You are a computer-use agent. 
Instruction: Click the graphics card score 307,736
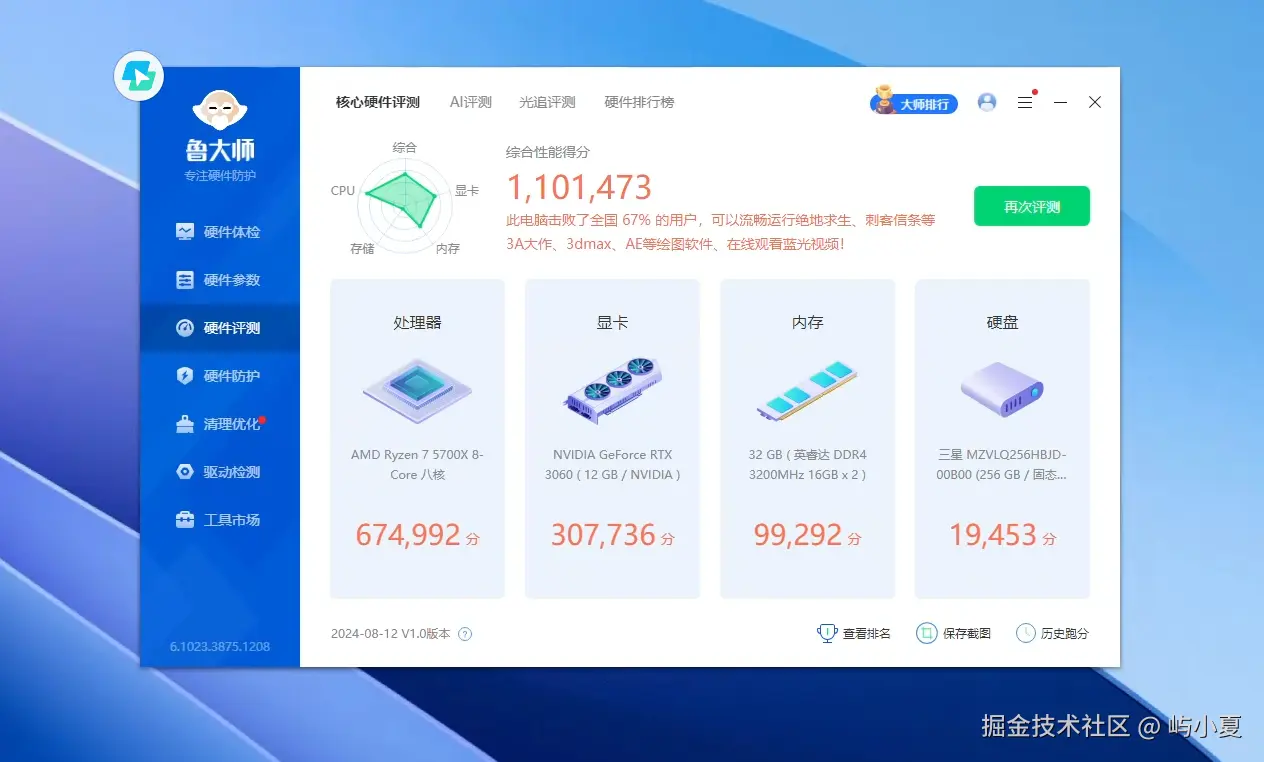click(603, 535)
